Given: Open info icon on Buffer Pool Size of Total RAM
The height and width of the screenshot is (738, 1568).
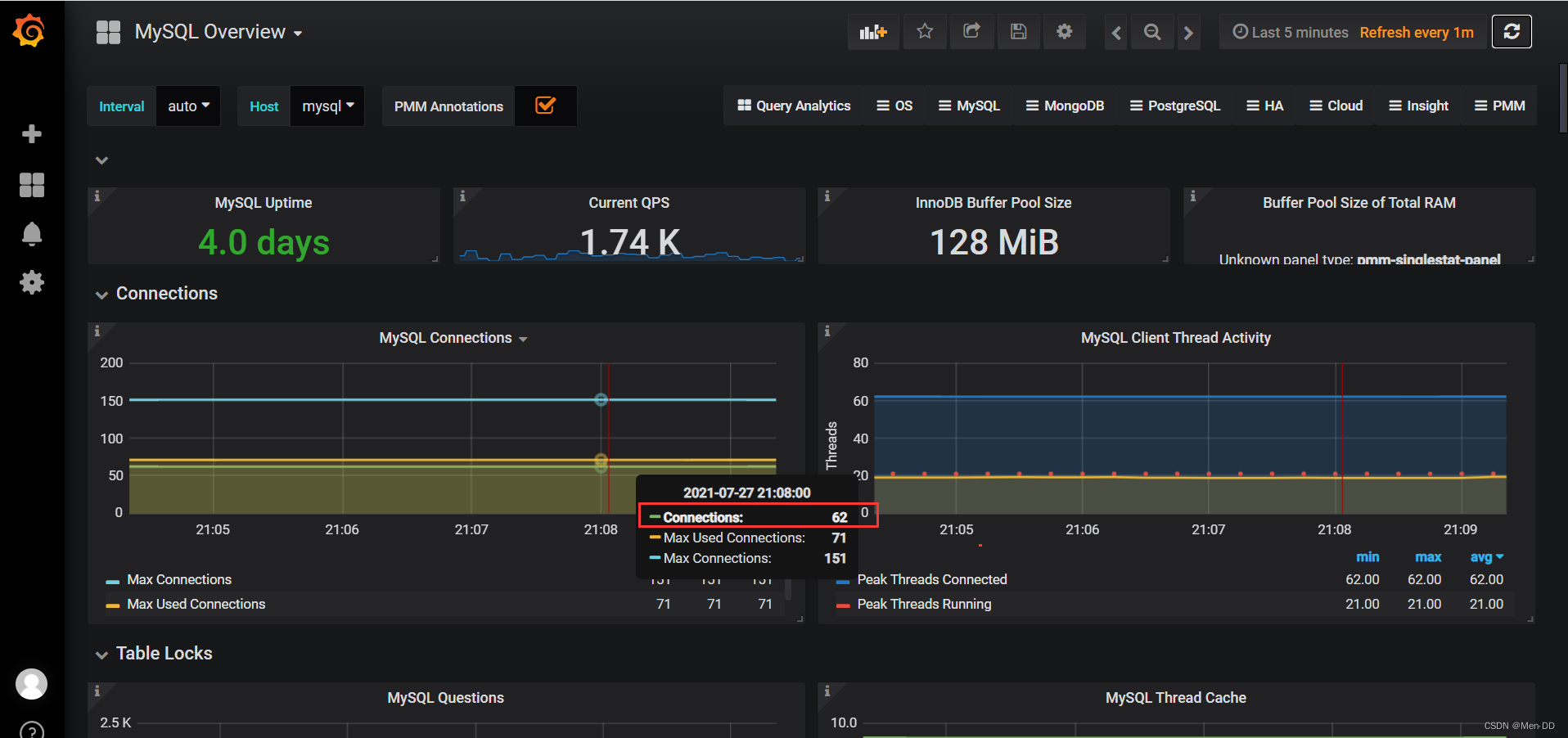Looking at the screenshot, I should pos(1192,196).
